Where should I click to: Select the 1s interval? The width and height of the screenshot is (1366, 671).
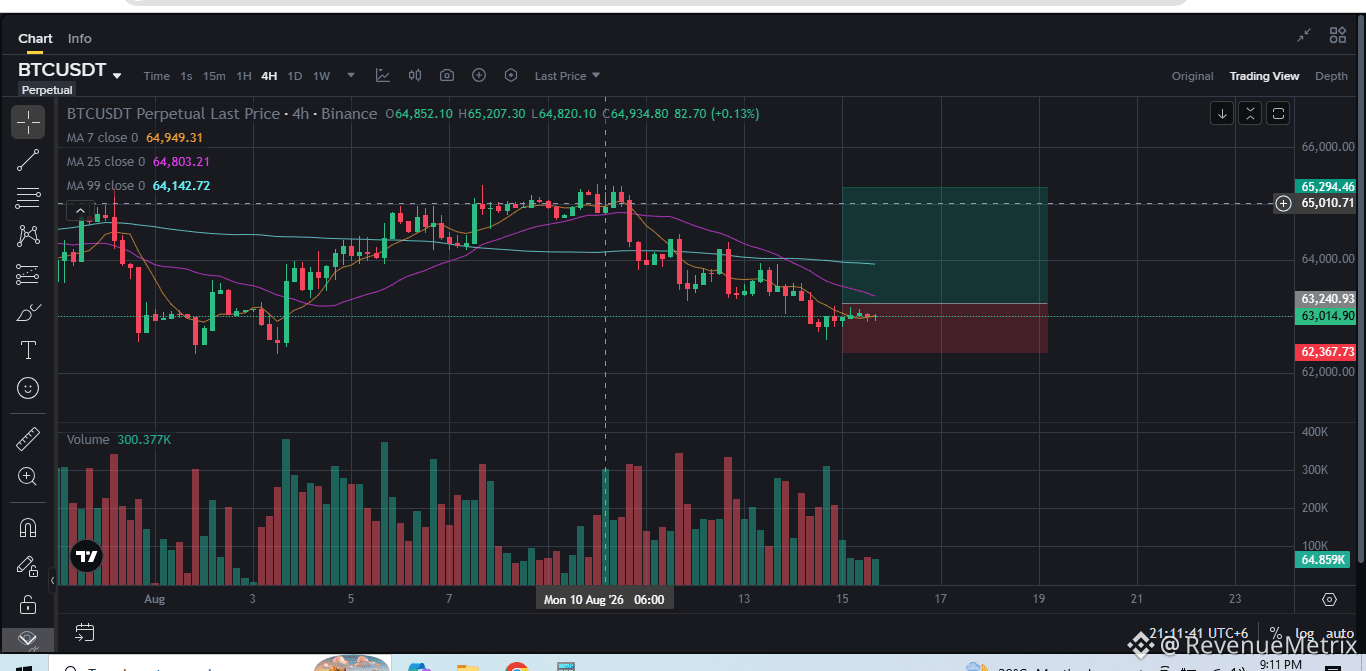[187, 76]
